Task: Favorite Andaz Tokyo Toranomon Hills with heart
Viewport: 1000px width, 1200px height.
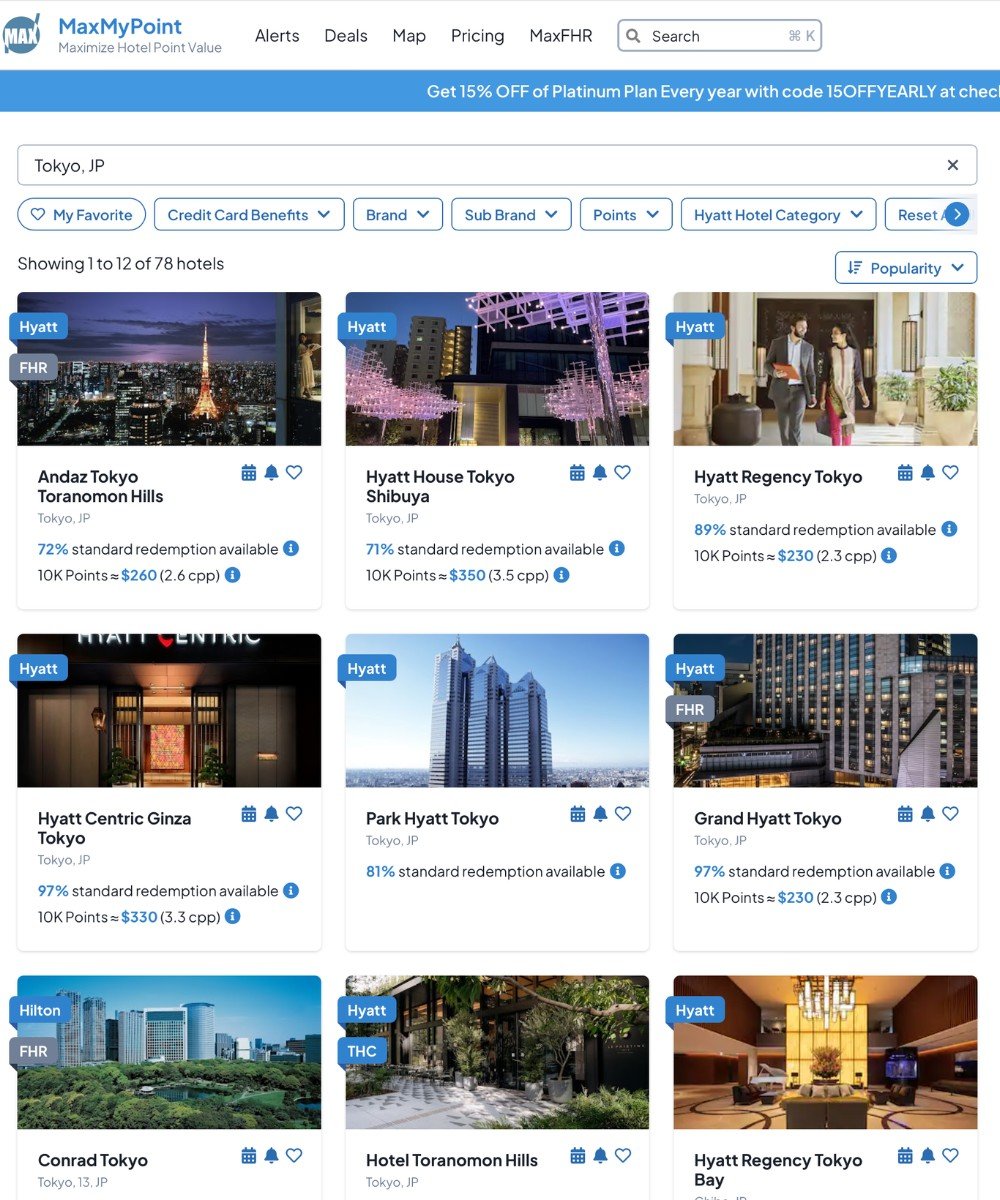Action: pos(294,473)
